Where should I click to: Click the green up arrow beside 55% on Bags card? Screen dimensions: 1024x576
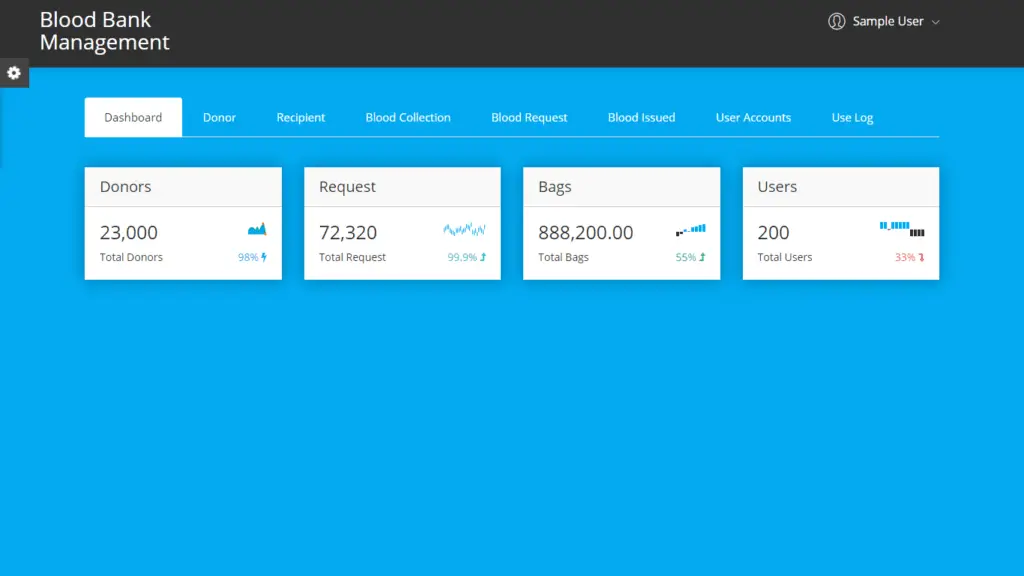pos(700,257)
